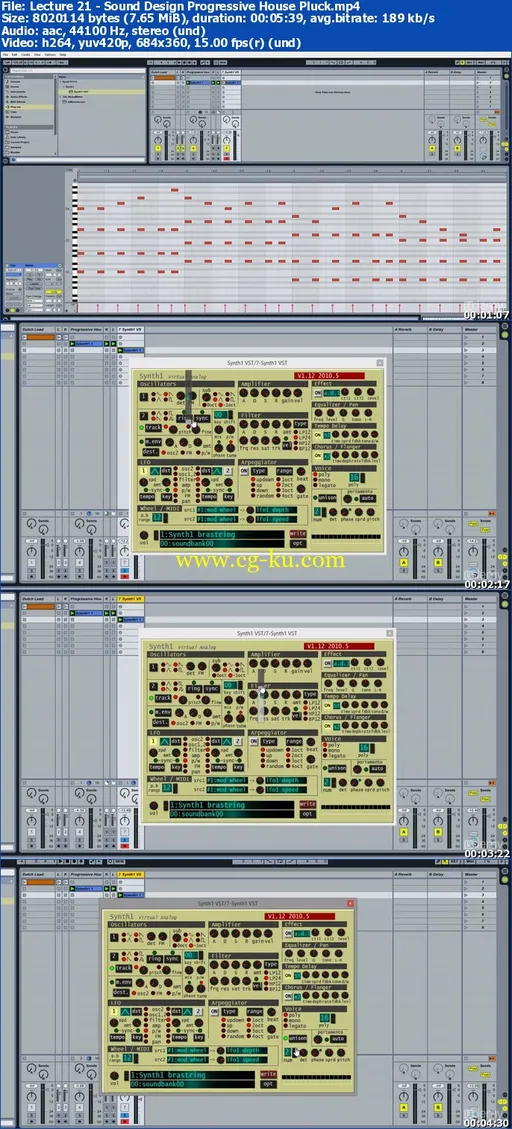Open Filter type dropdown in Synth1, frame 00:02:17

[x=300, y=424]
